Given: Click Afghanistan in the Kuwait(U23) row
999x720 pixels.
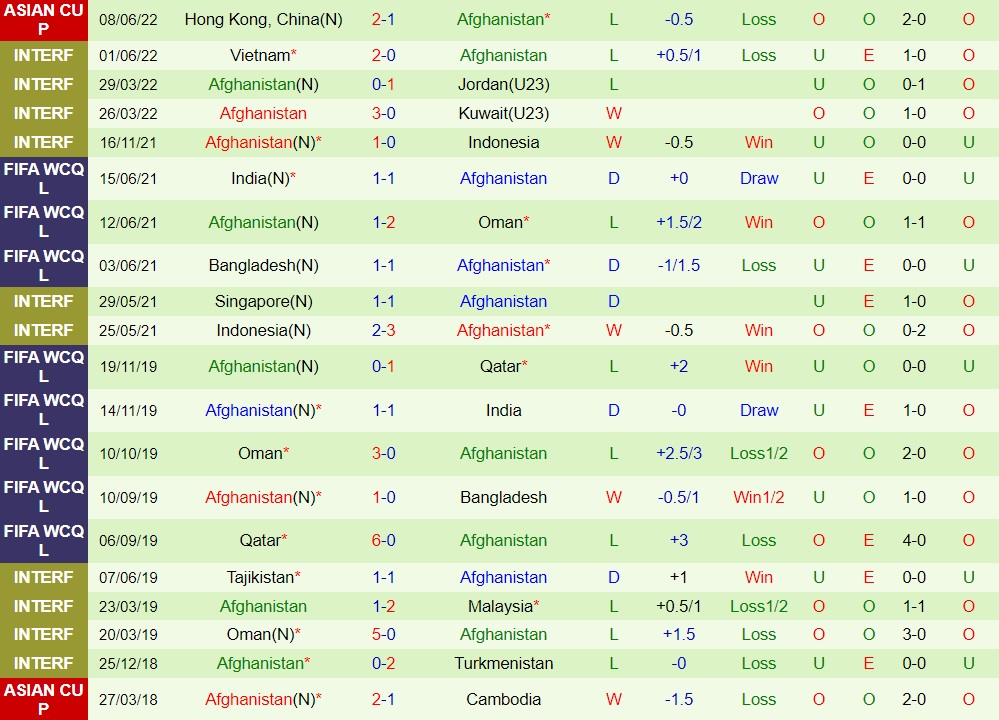Looking at the screenshot, I should click(263, 113).
